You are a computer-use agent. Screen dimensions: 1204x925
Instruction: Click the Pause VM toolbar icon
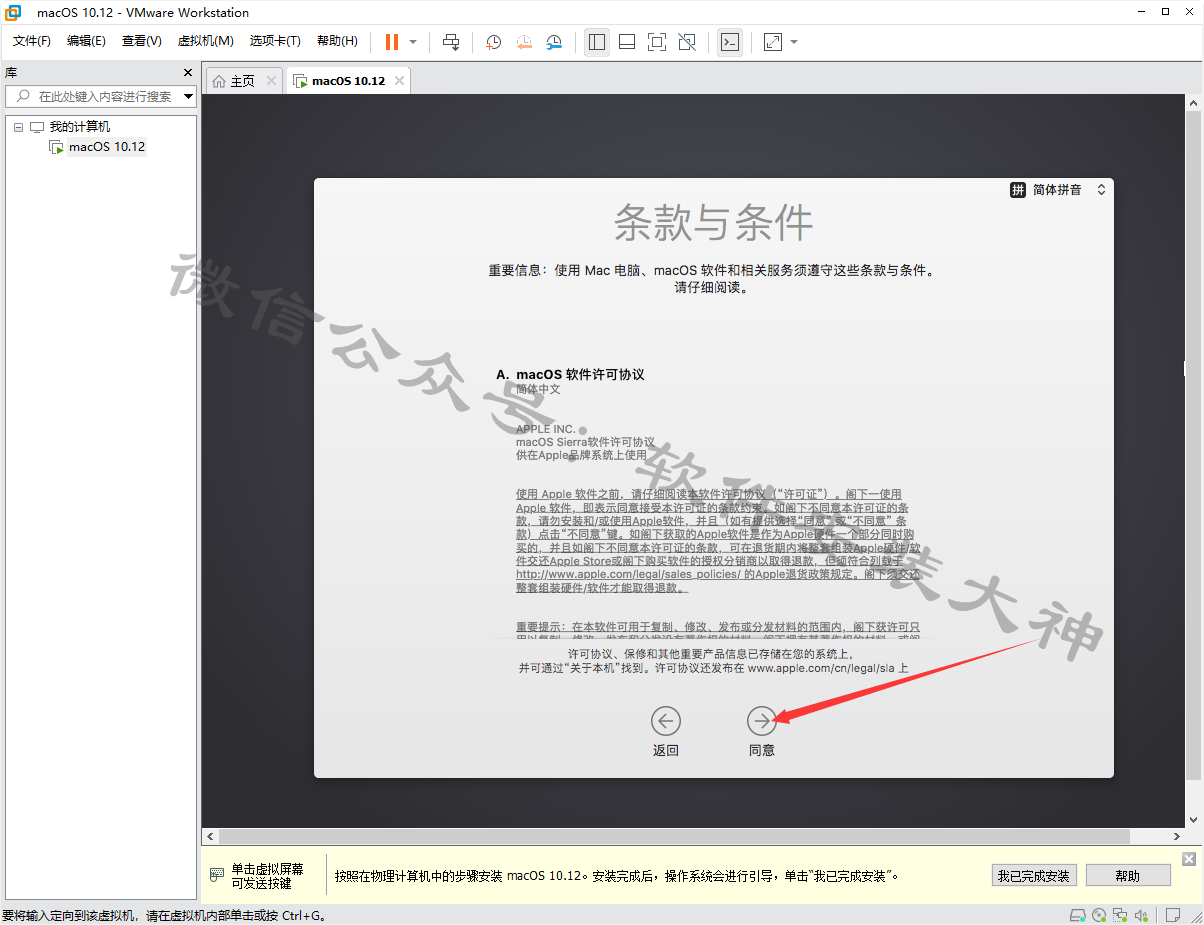coord(391,42)
